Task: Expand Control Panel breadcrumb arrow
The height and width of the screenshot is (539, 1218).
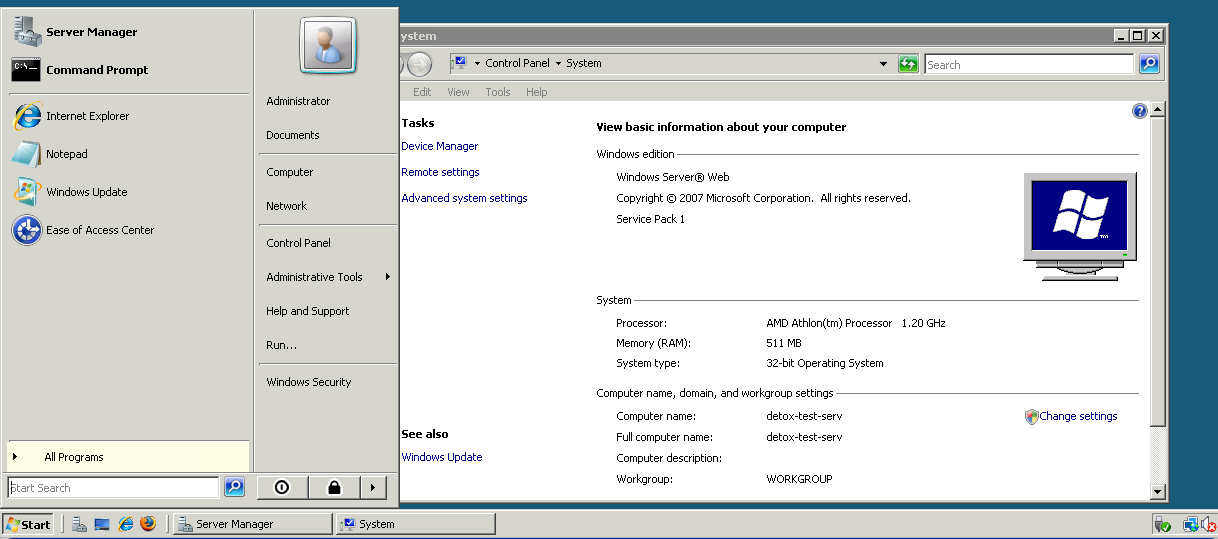Action: click(x=558, y=63)
